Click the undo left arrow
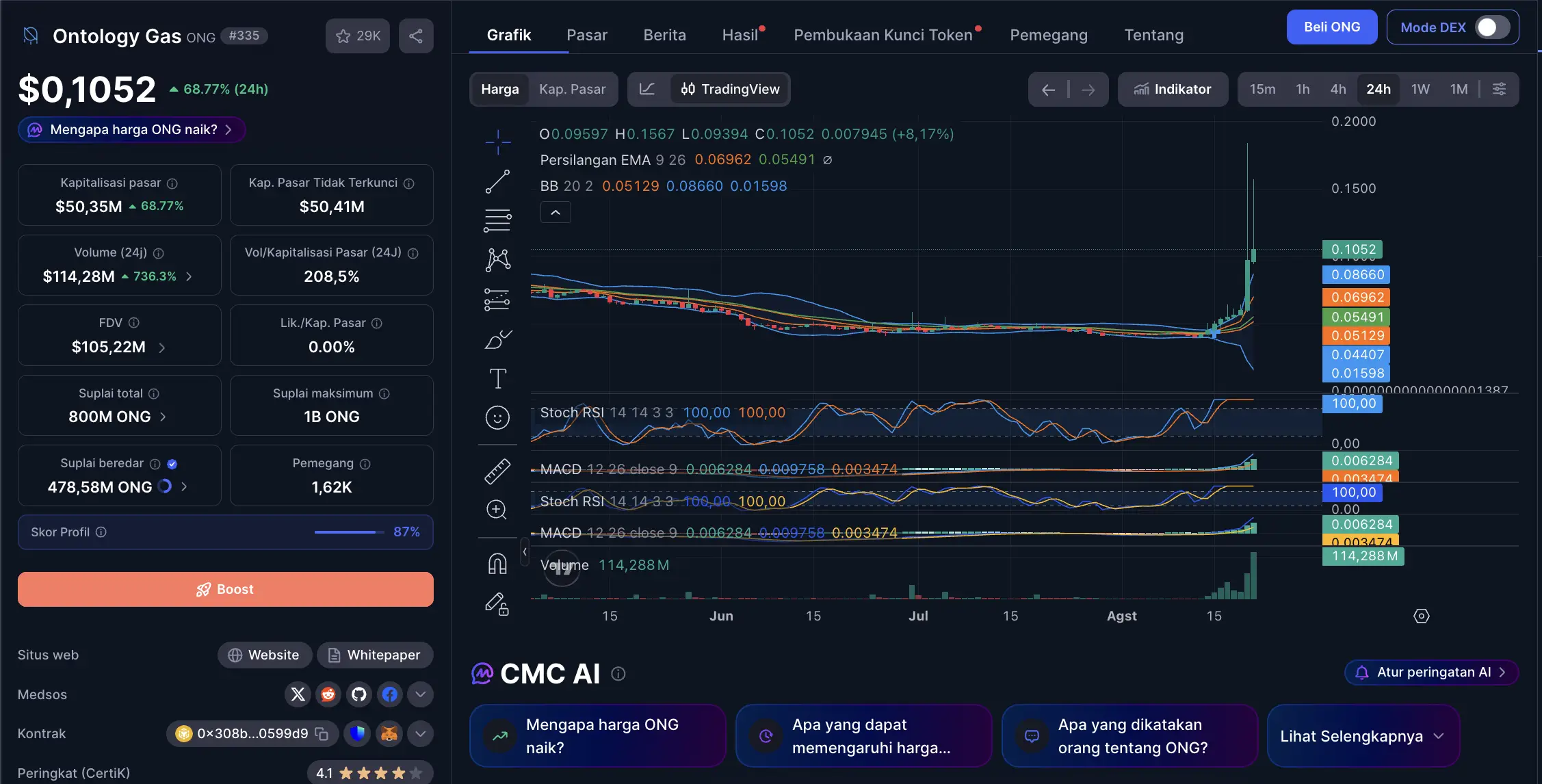The width and height of the screenshot is (1542, 784). [x=1048, y=90]
